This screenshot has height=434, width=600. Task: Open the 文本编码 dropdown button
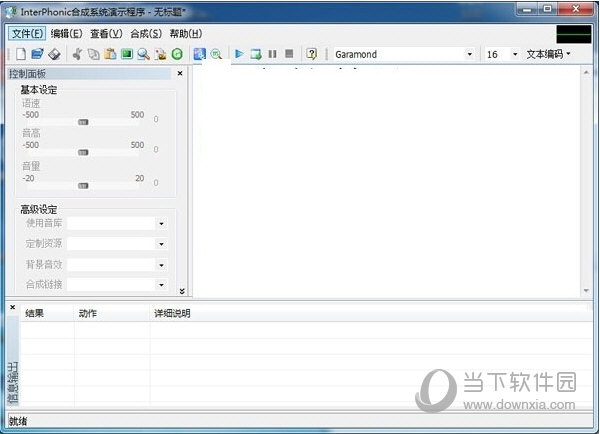[548, 54]
